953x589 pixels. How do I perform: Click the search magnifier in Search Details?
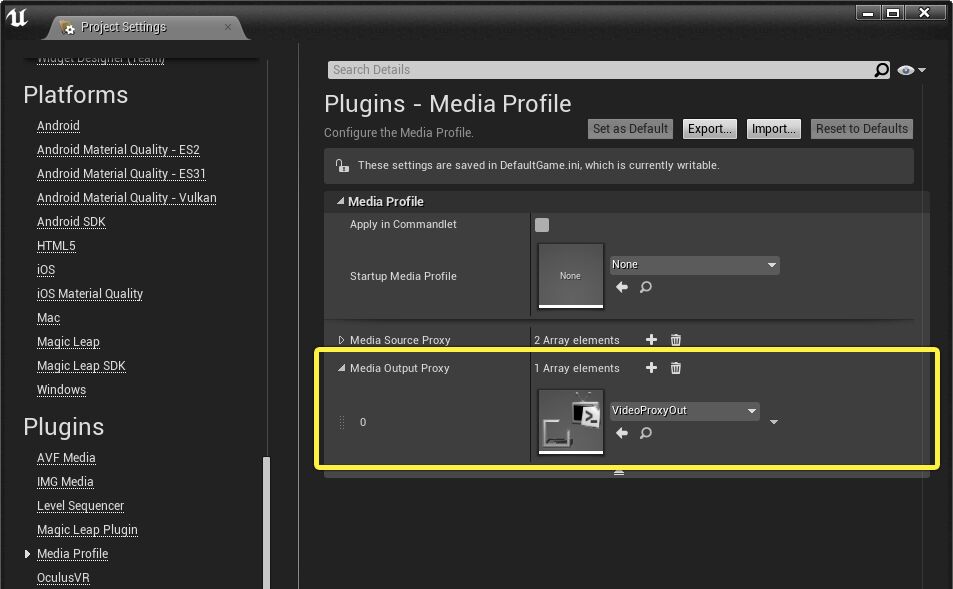point(880,70)
